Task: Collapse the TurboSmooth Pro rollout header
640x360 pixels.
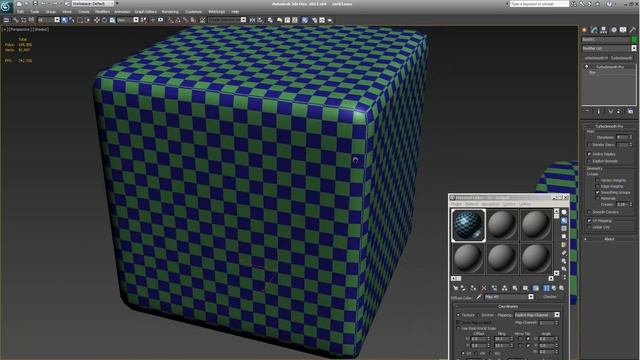Action: [609, 126]
